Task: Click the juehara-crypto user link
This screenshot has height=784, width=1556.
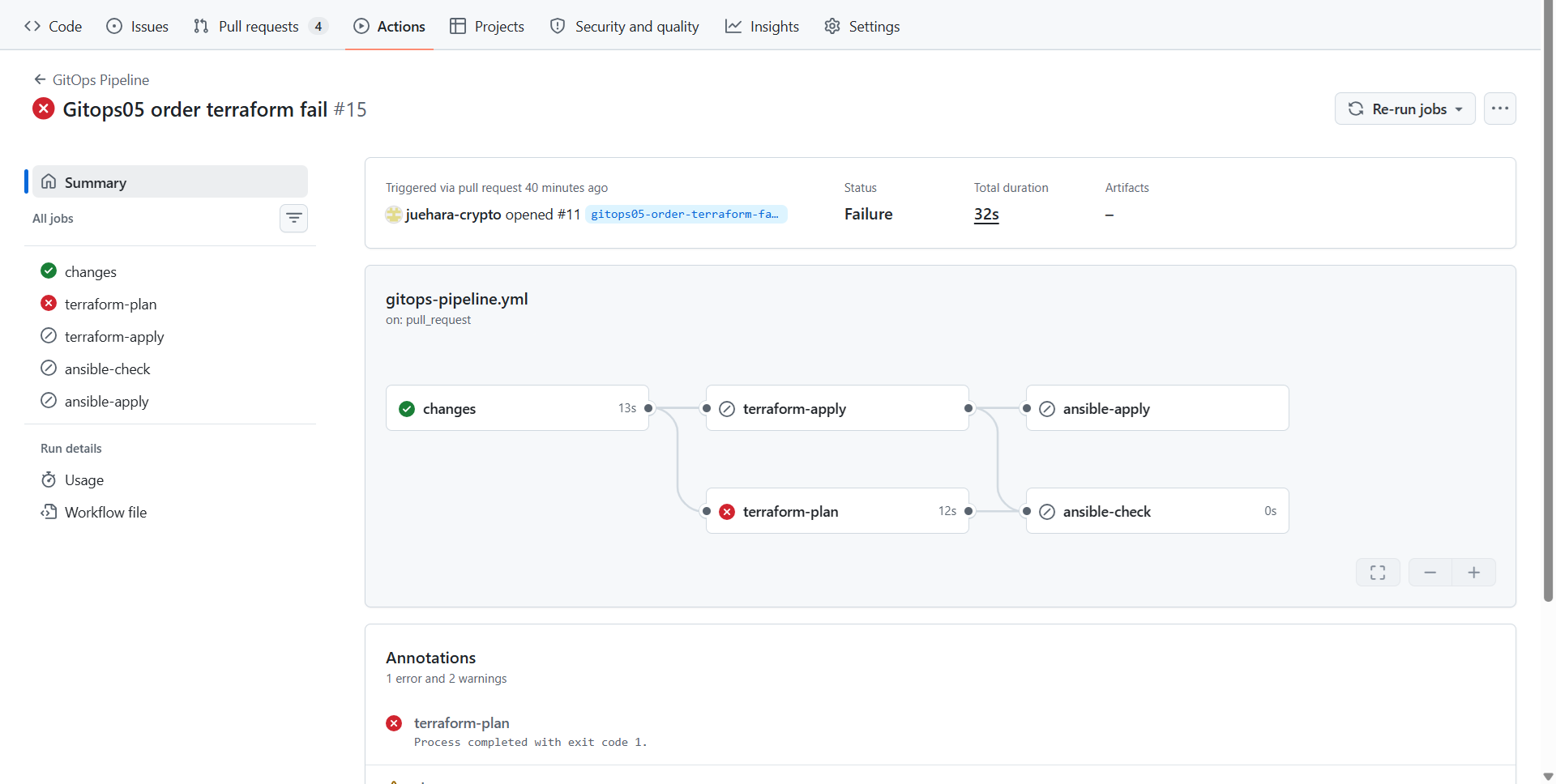Action: point(453,214)
